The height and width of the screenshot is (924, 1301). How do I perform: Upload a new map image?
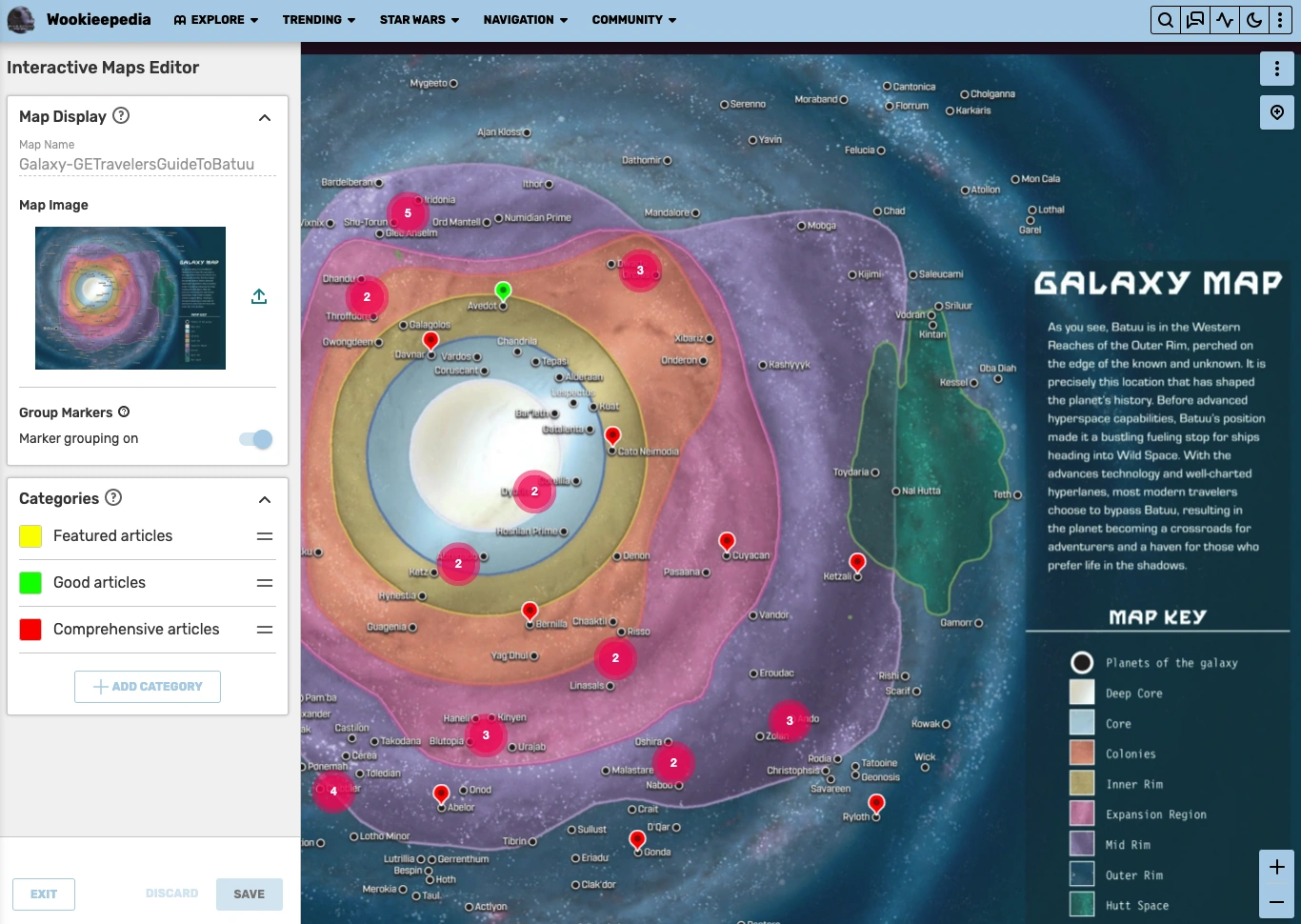[x=258, y=296]
